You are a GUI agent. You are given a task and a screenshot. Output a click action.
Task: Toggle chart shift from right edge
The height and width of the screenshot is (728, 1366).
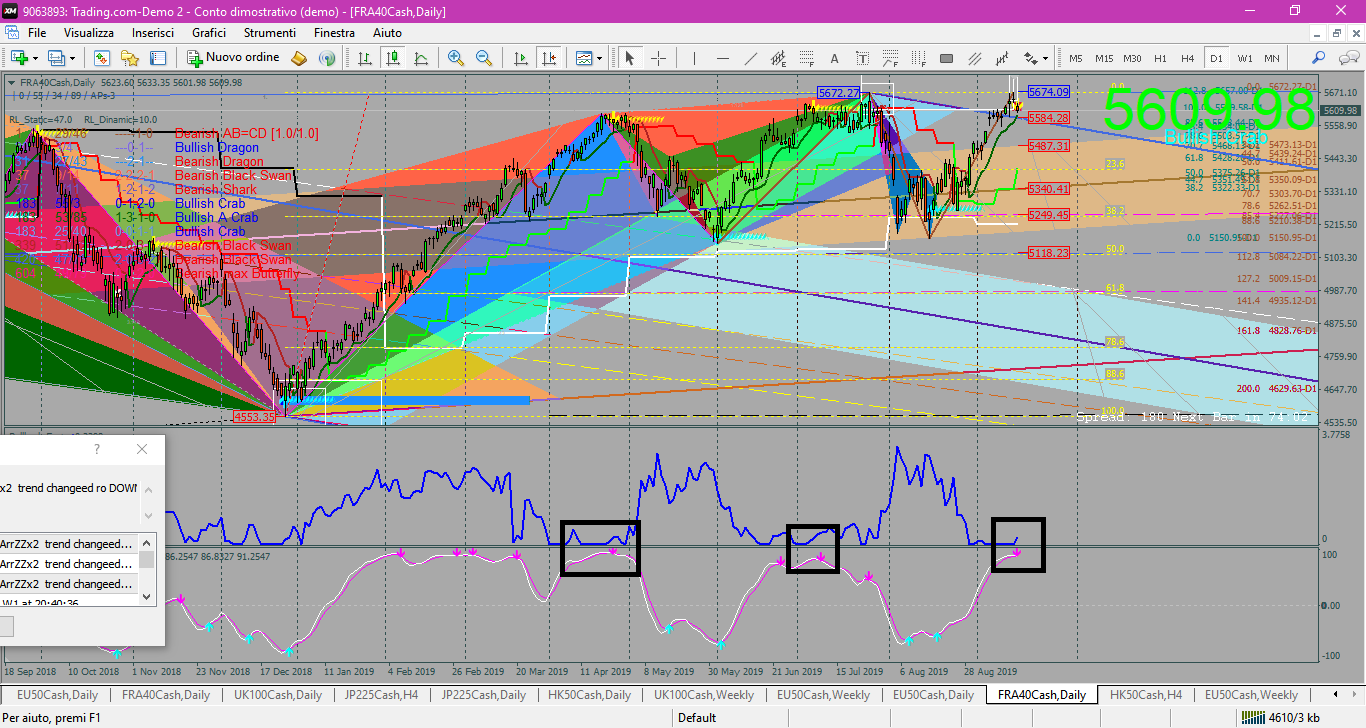pos(548,58)
